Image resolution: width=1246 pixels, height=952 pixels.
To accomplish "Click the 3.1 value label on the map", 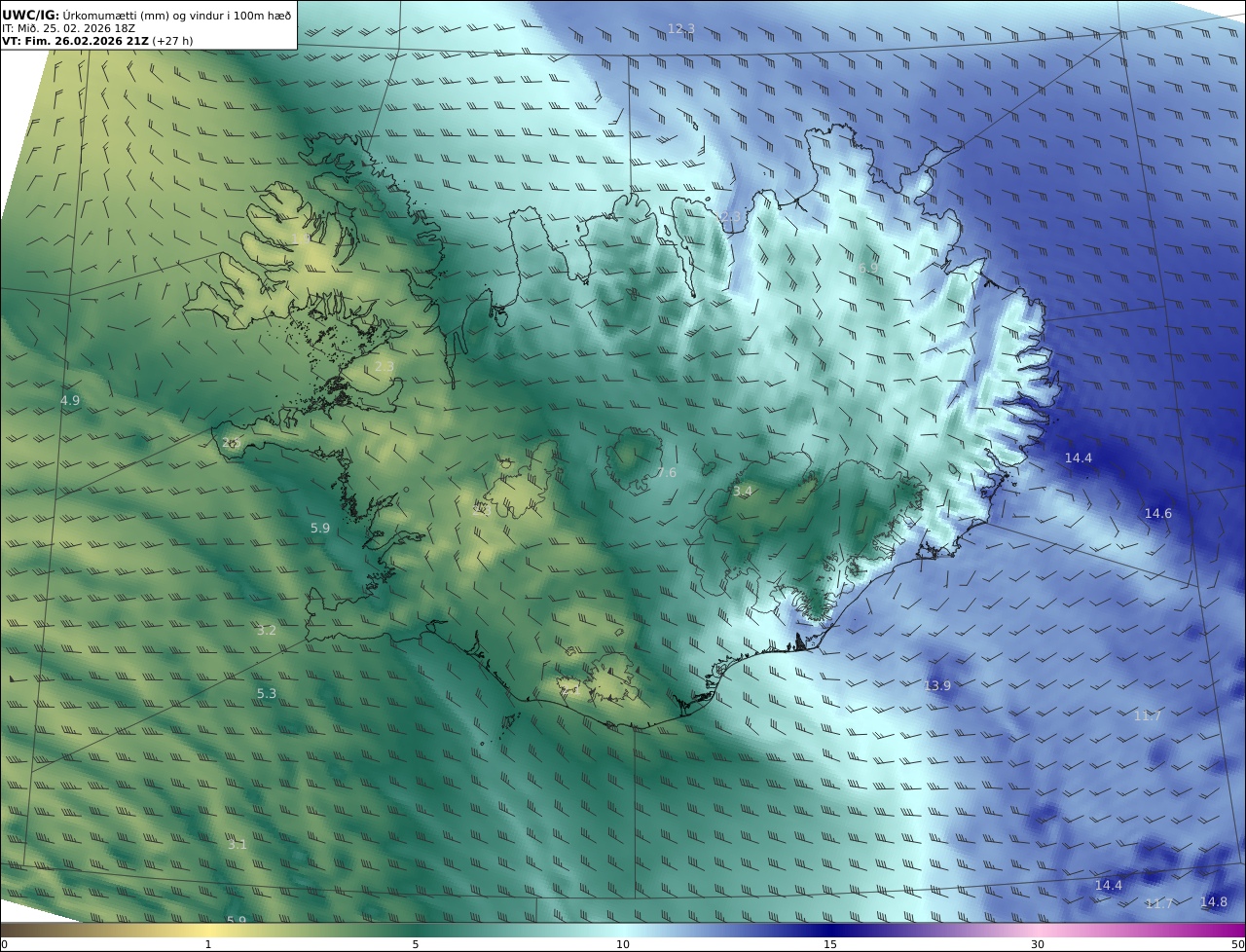I will (x=238, y=844).
